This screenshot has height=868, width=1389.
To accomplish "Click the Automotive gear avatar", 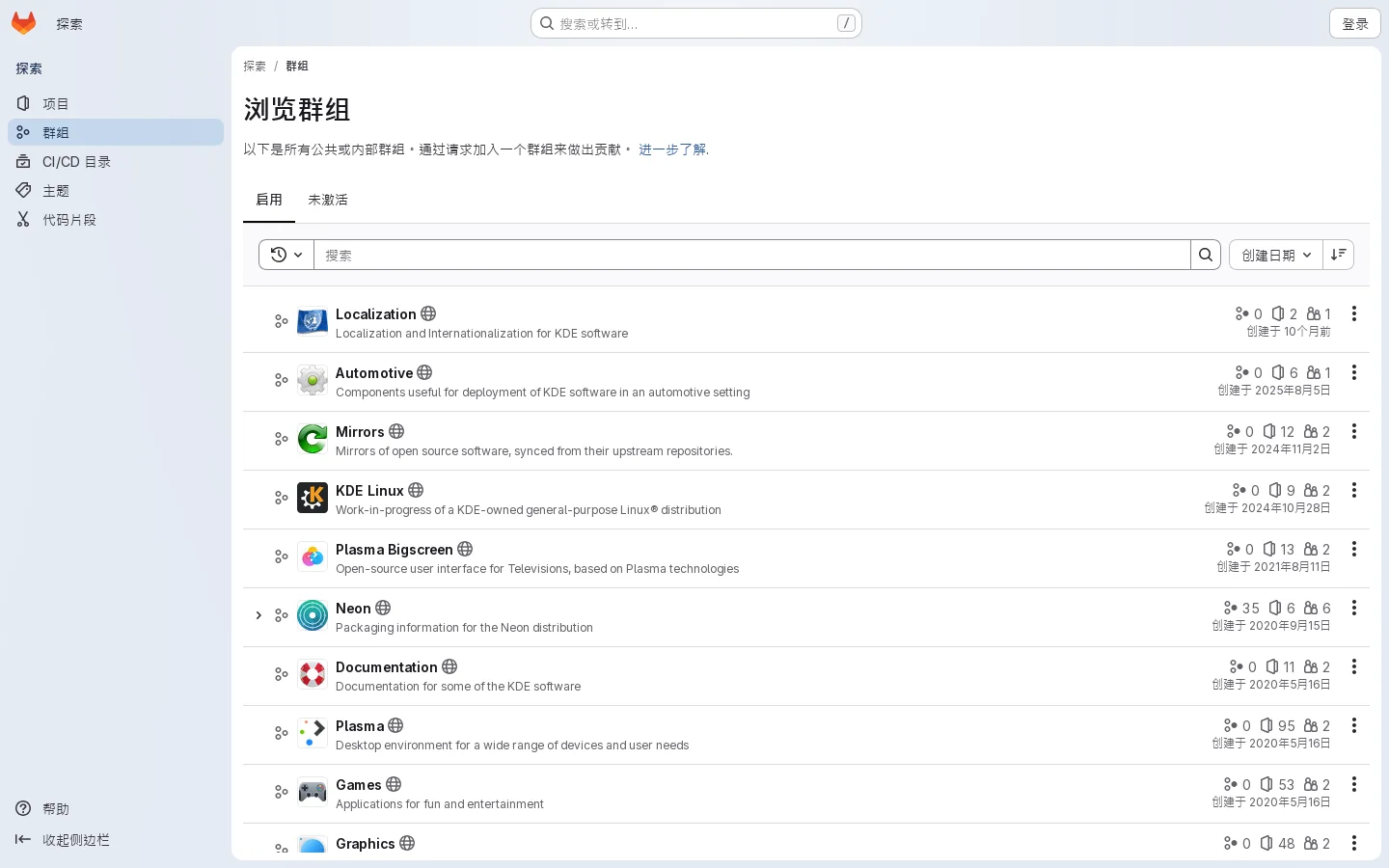I will click(x=313, y=380).
